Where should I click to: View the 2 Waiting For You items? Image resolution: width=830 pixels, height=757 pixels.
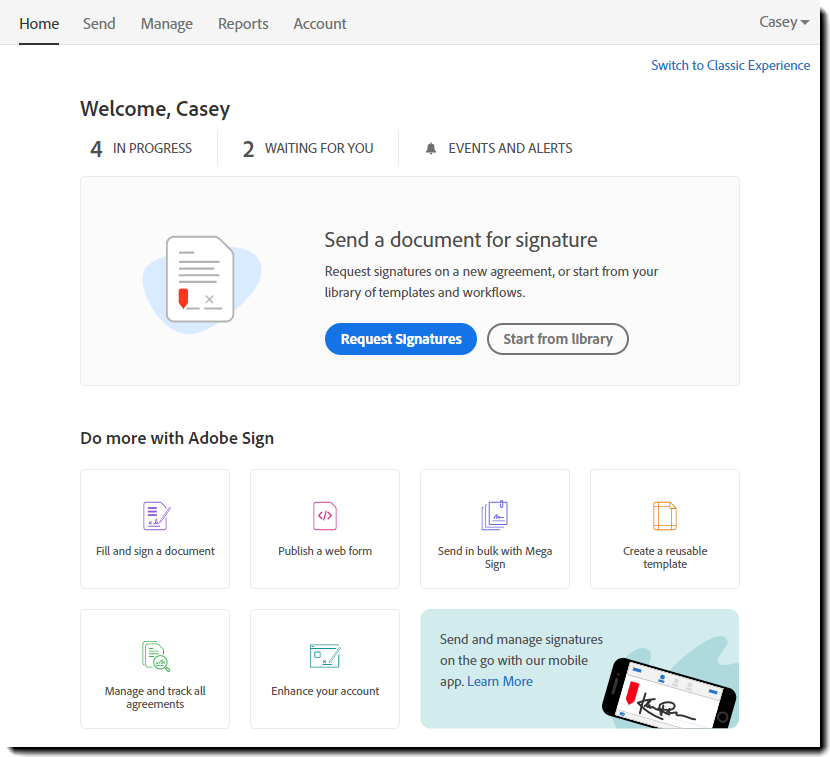click(x=308, y=148)
